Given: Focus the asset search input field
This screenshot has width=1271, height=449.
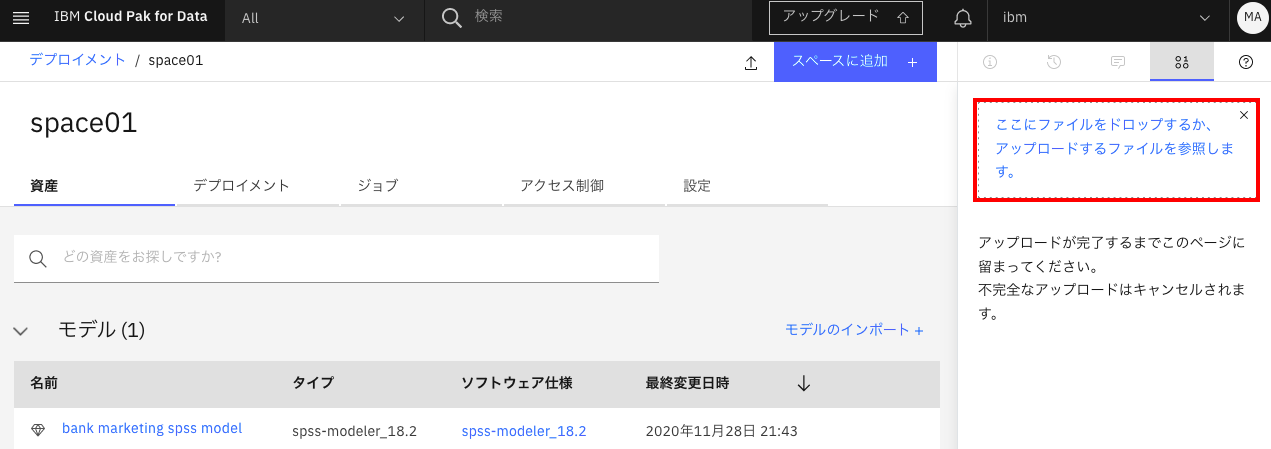Looking at the screenshot, I should pos(336,258).
